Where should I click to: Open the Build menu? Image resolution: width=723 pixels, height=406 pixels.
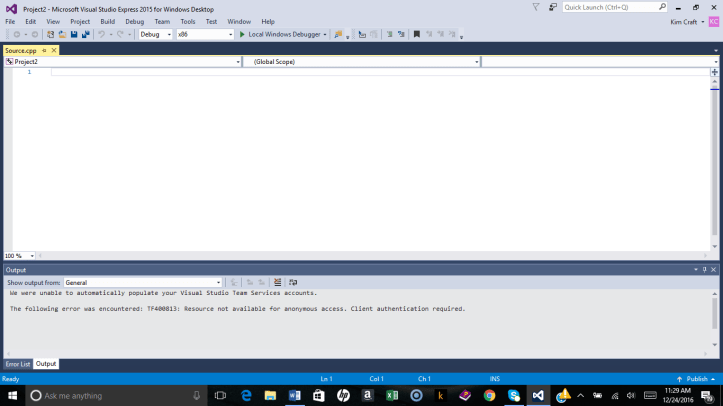(107, 21)
